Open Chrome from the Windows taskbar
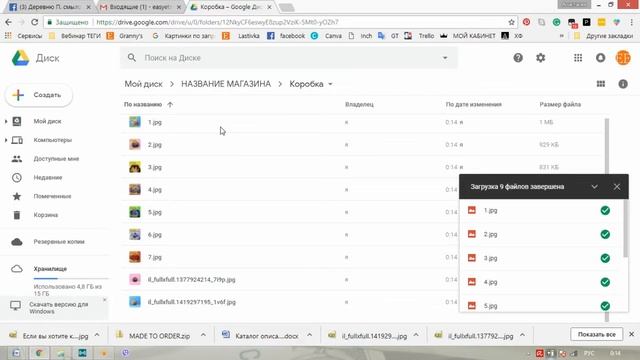This screenshot has height=360, width=640. pos(39,353)
